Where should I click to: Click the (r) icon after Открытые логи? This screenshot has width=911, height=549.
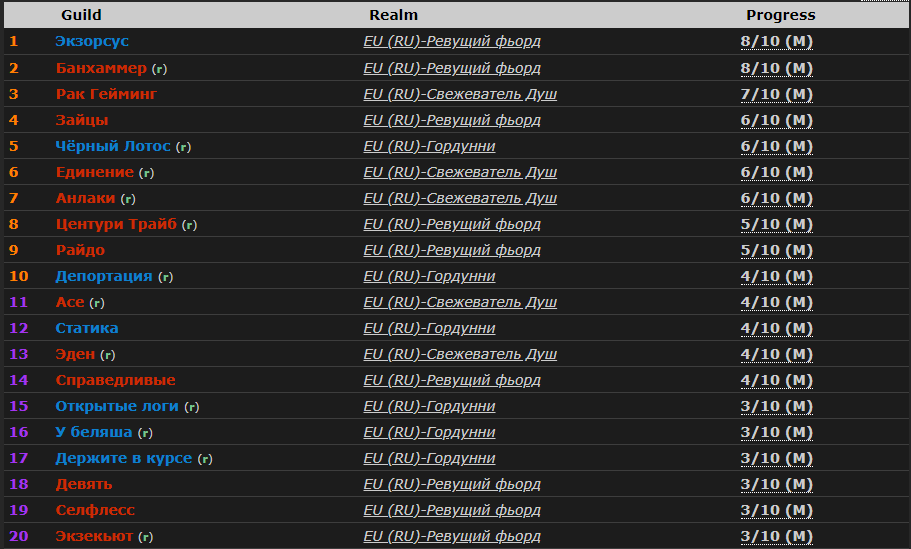tap(191, 407)
